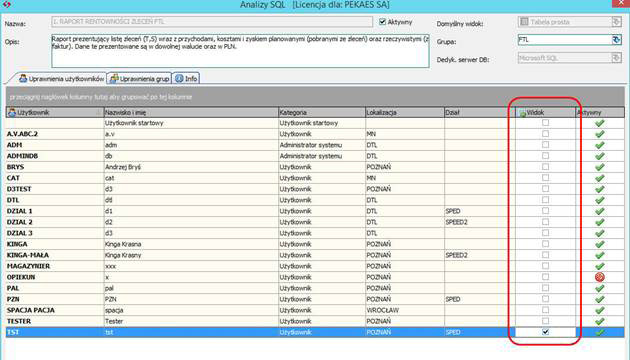Click the Domyślny widok selector icon
630x360 pixels.
click(616, 22)
